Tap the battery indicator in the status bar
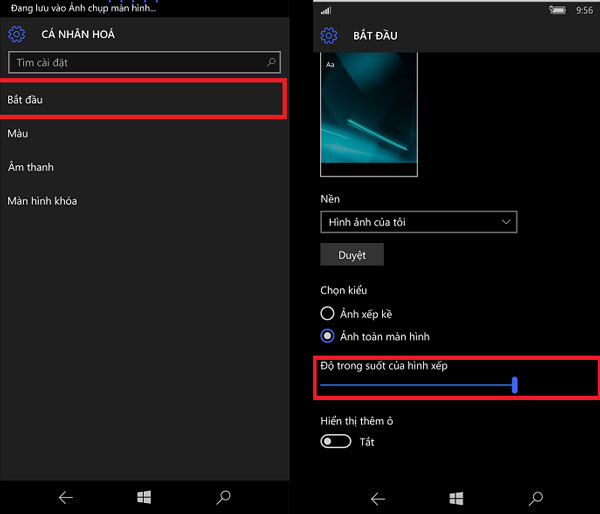Viewport: 600px width, 514px height. pyautogui.click(x=558, y=10)
